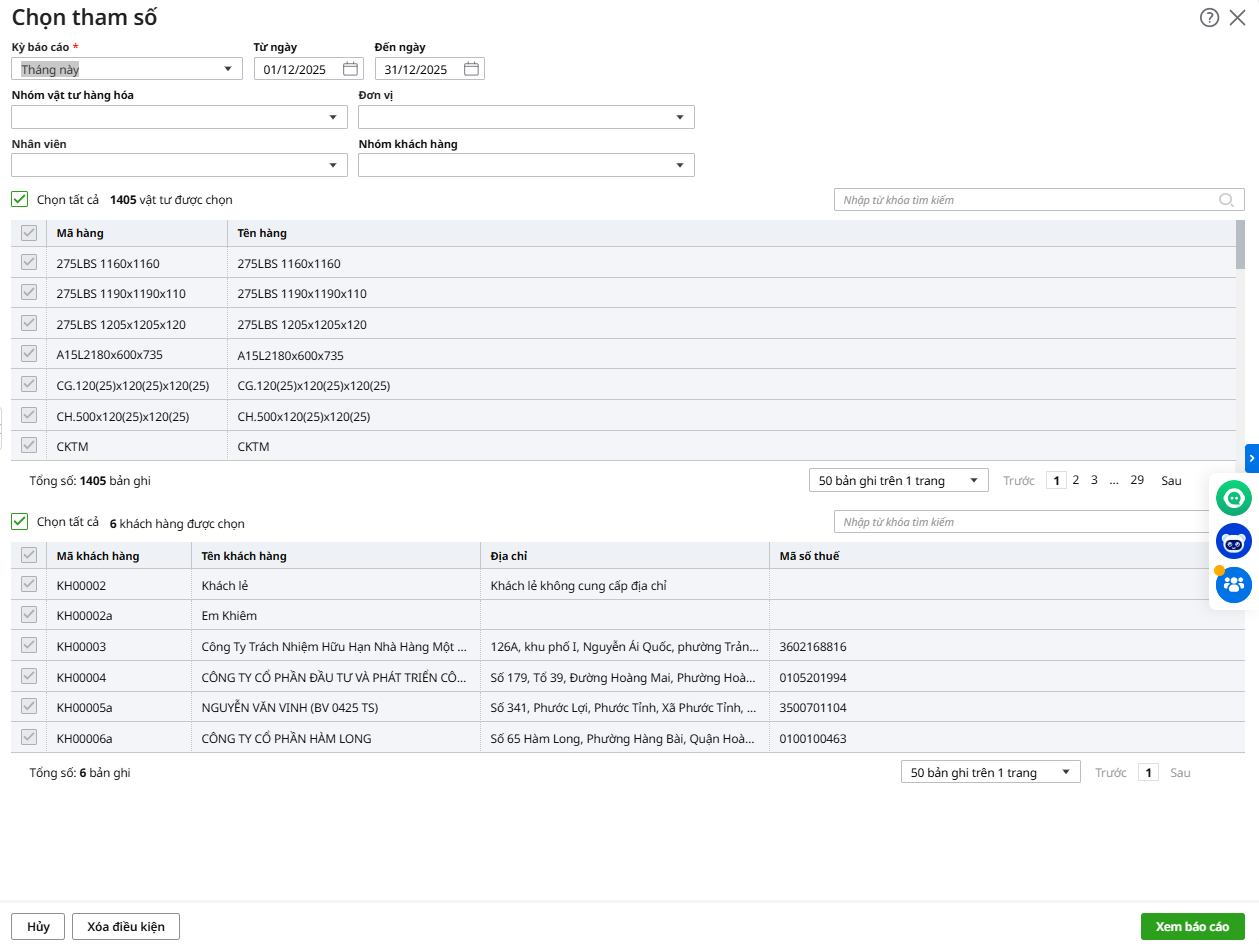Screen dimensions: 1259x944
Task: Uncheck Chọn tất cả for khách hàng
Action: 19,522
